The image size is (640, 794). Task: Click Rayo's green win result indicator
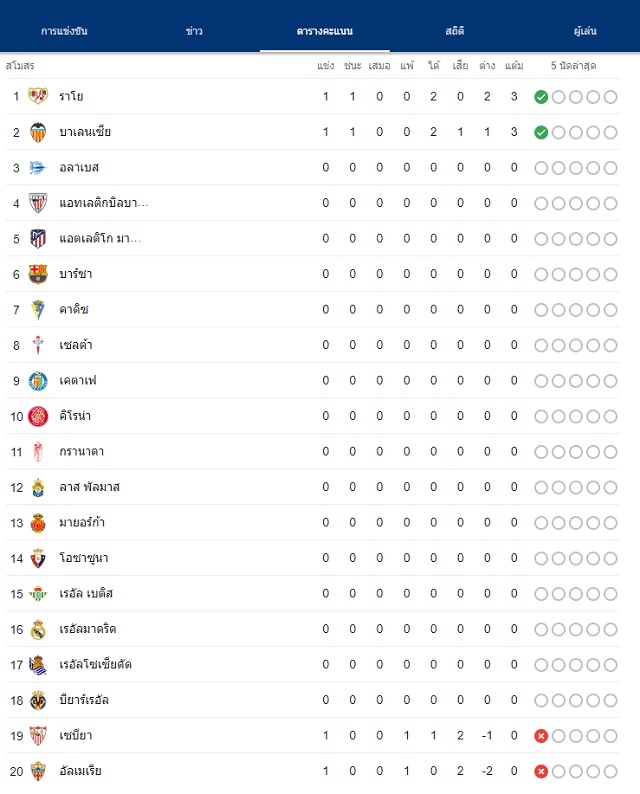click(541, 97)
